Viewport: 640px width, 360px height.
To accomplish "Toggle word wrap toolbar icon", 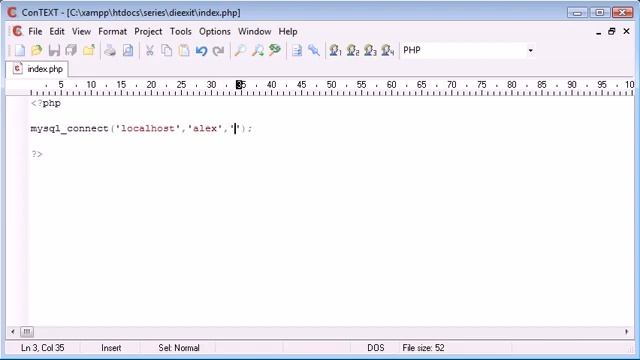I will [x=297, y=51].
